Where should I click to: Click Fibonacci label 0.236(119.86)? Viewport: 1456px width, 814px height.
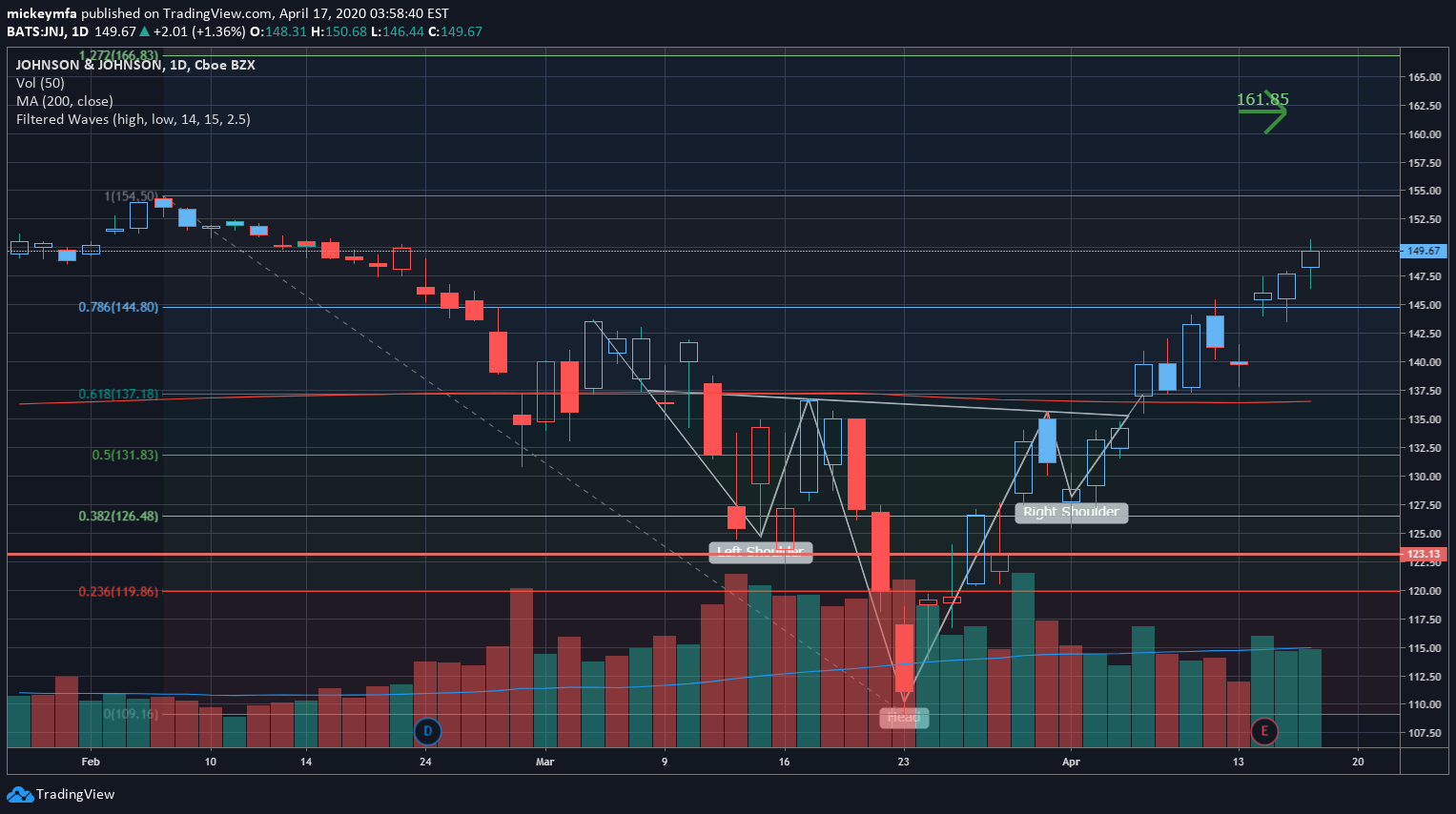pyautogui.click(x=118, y=591)
